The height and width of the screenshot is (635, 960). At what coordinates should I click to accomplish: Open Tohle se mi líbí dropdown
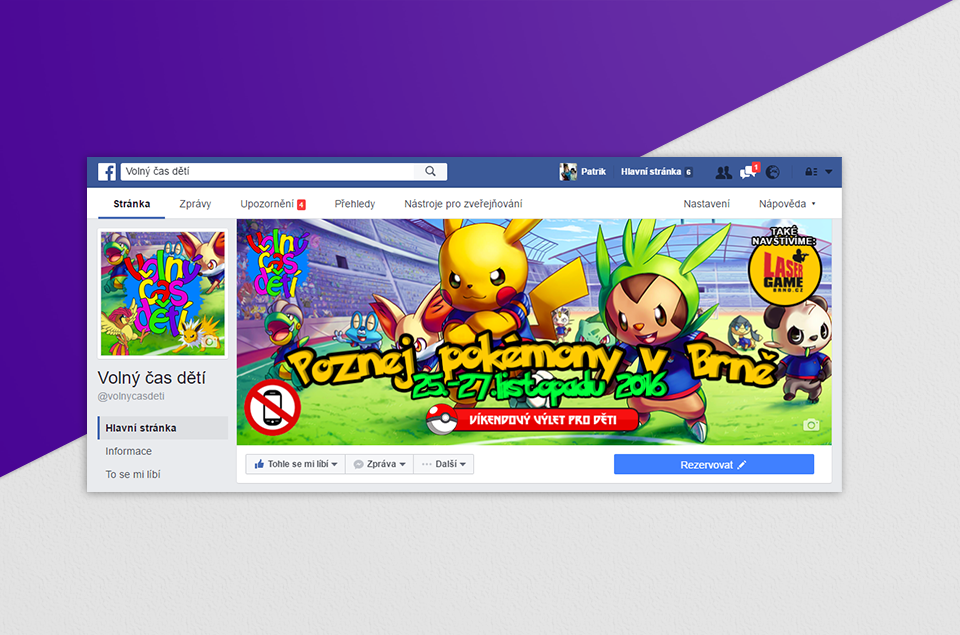coord(296,464)
